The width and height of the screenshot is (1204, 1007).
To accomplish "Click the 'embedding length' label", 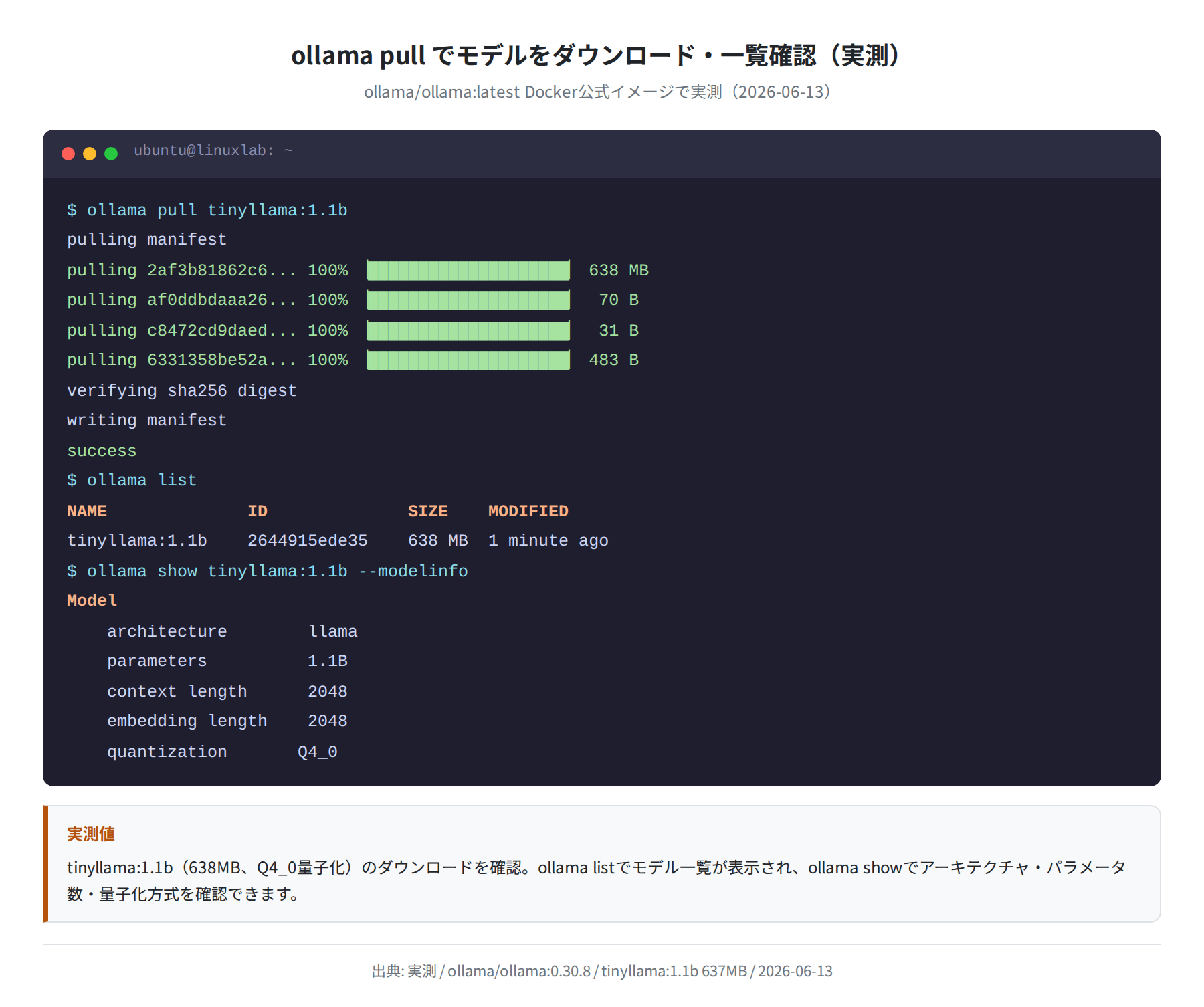I will tap(187, 721).
